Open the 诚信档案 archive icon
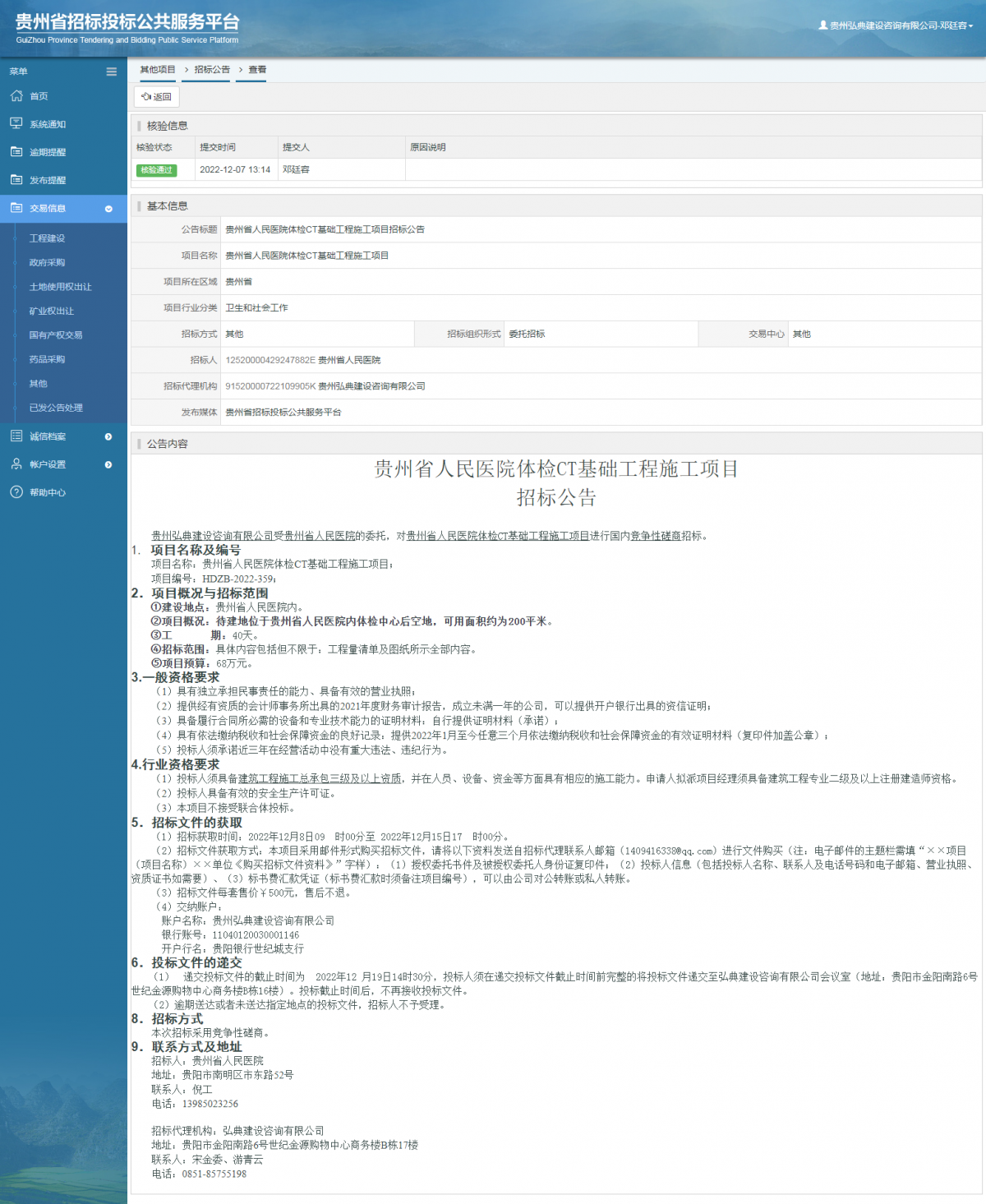The width and height of the screenshot is (986, 1204). pos(16,436)
